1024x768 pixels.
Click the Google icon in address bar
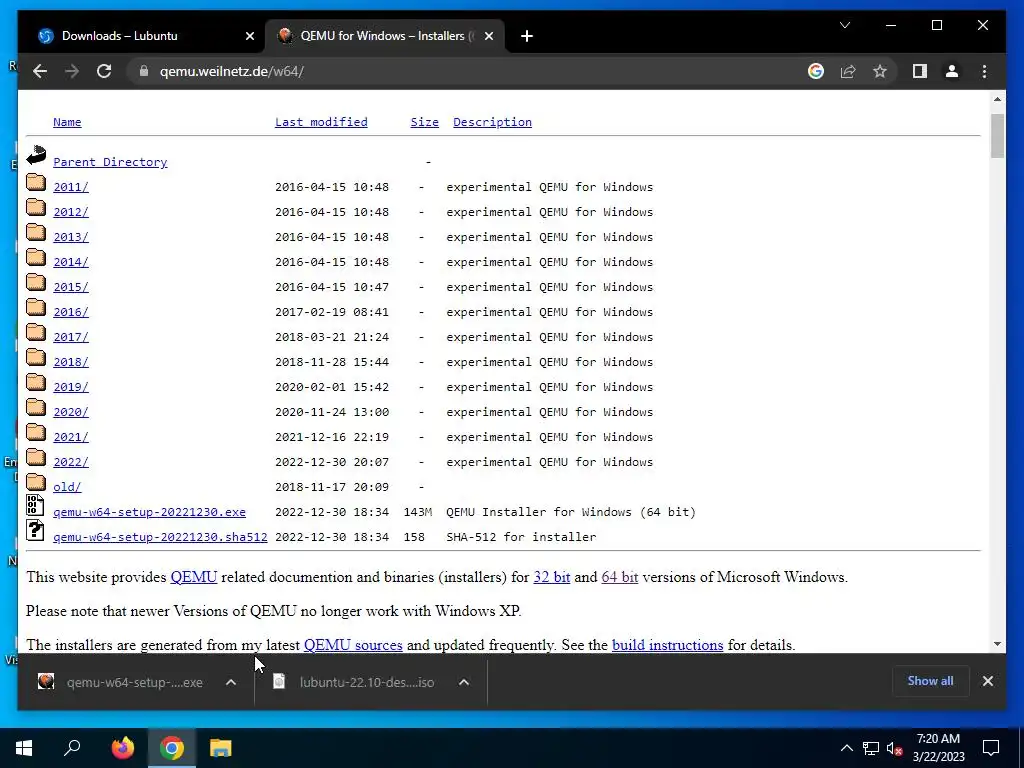click(x=816, y=71)
